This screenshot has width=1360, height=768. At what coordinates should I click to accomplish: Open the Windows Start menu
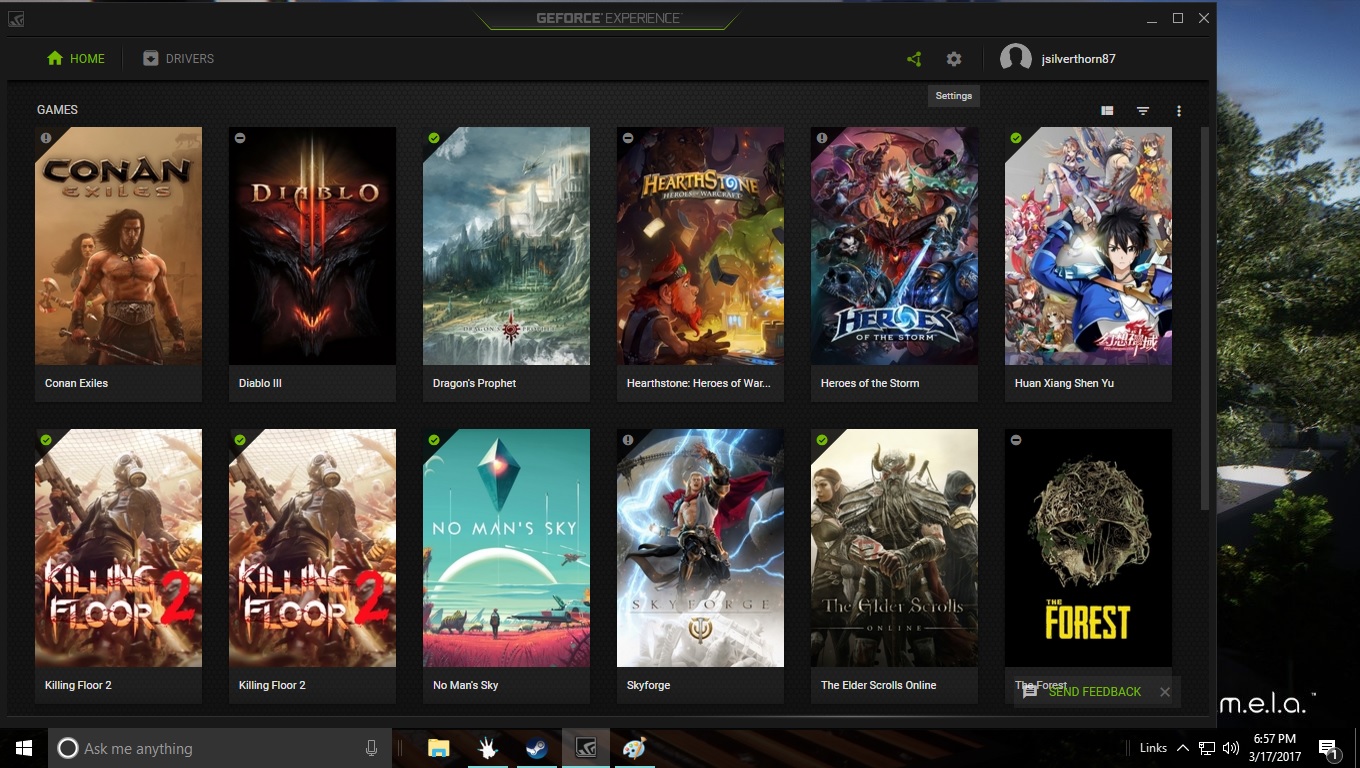coord(24,748)
